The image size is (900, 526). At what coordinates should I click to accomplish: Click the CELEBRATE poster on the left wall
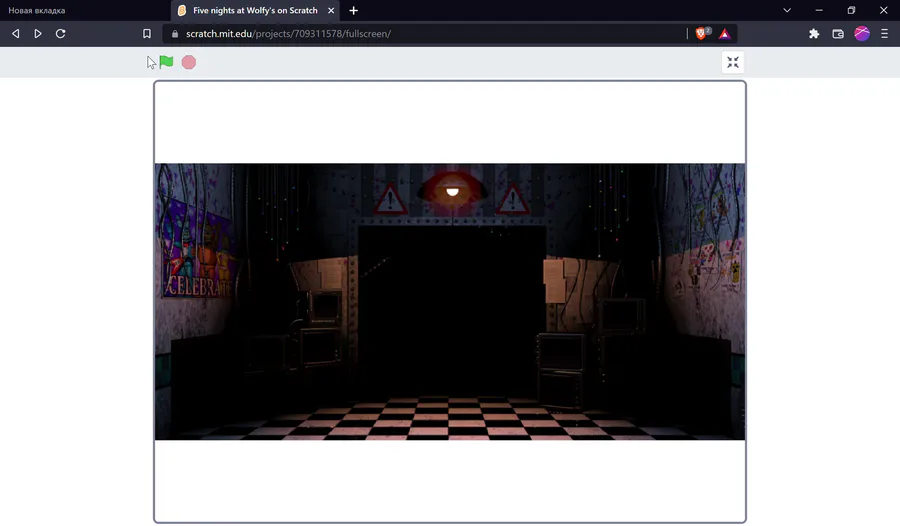pyautogui.click(x=197, y=249)
